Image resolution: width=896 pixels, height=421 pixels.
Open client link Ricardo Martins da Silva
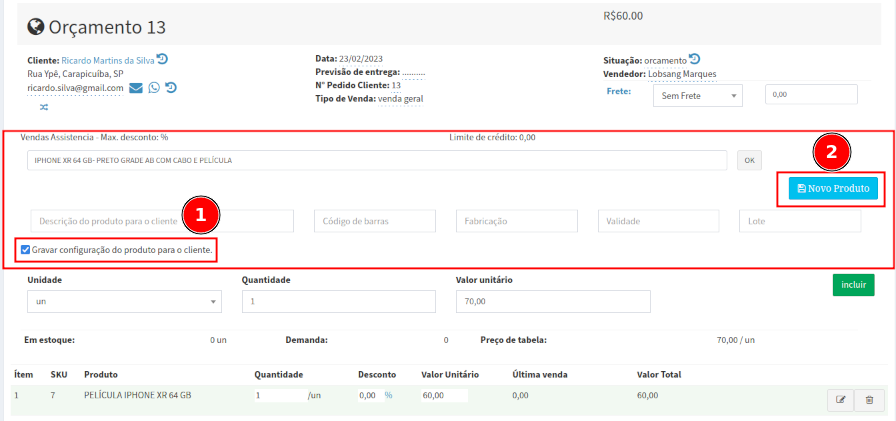(108, 60)
